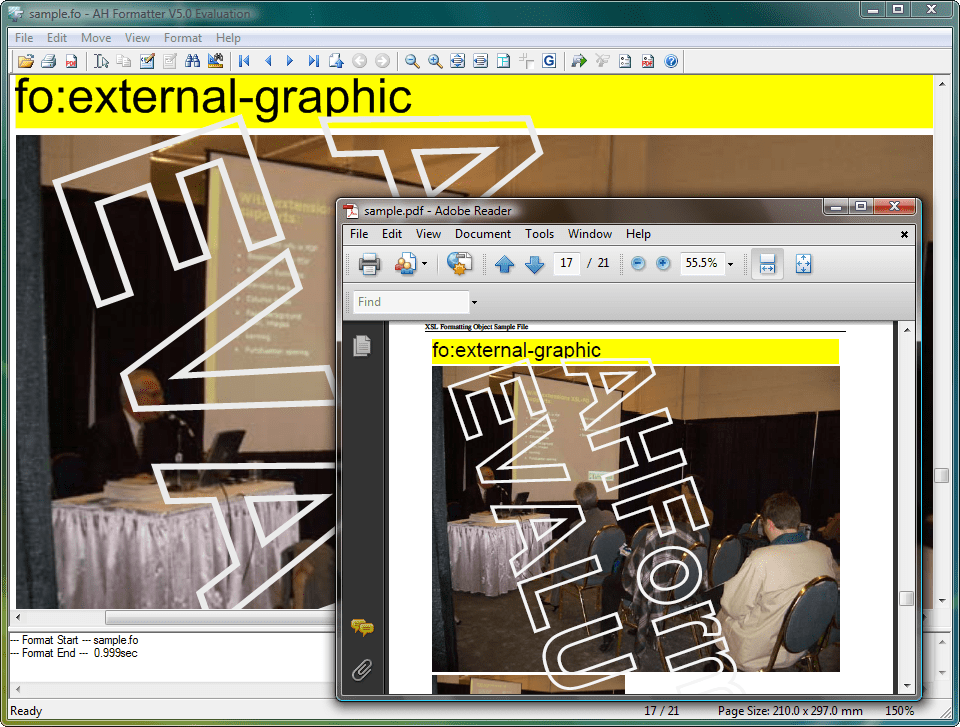Click the Adobe Reader vertical scrollbar thumb

907,598
